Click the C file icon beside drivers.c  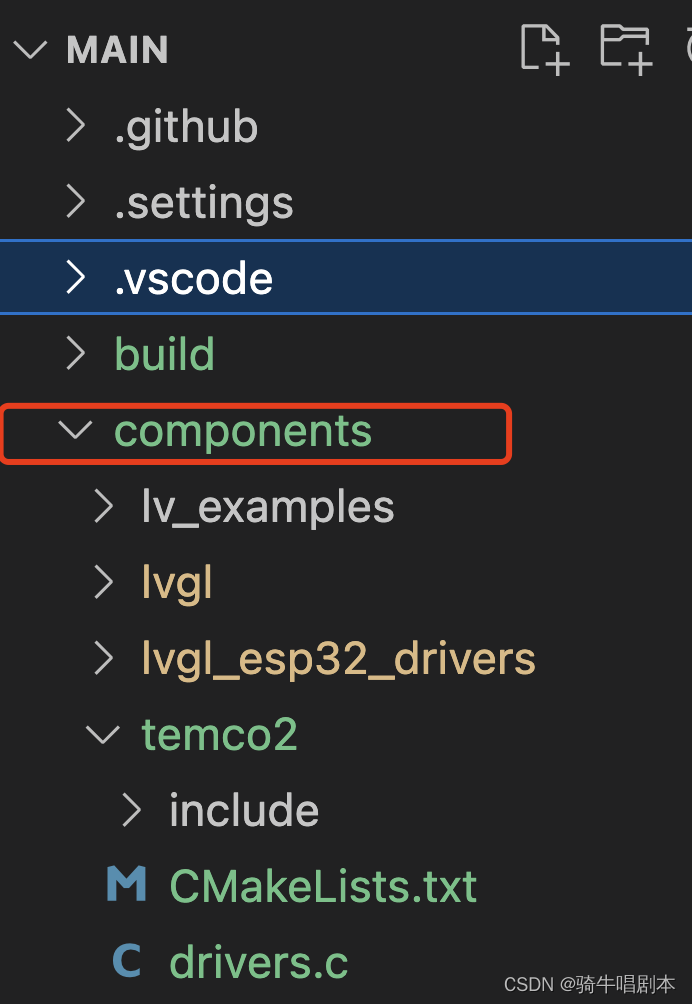127,960
